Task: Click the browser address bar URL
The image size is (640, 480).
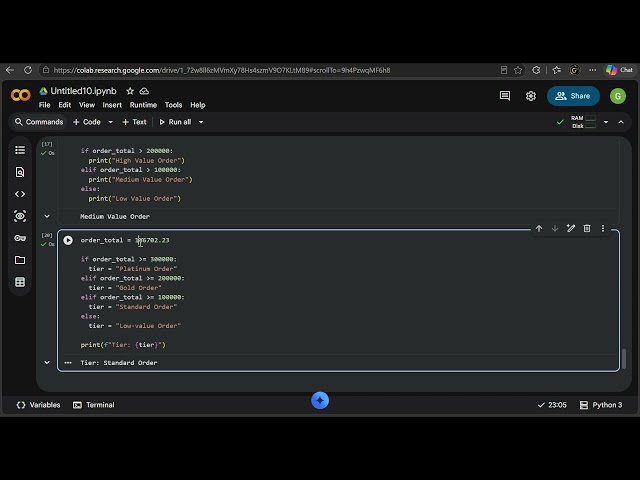Action: pyautogui.click(x=222, y=70)
